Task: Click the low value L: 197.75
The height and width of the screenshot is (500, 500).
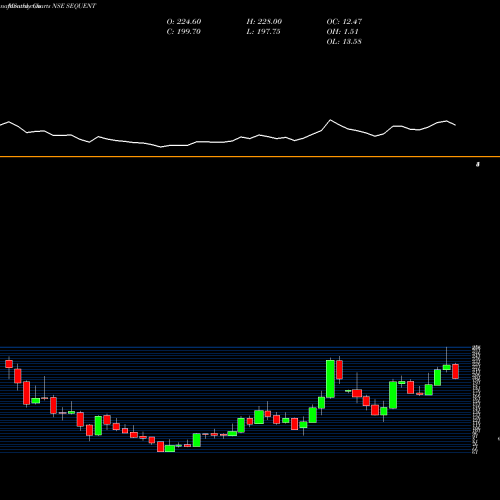Action: point(263,32)
